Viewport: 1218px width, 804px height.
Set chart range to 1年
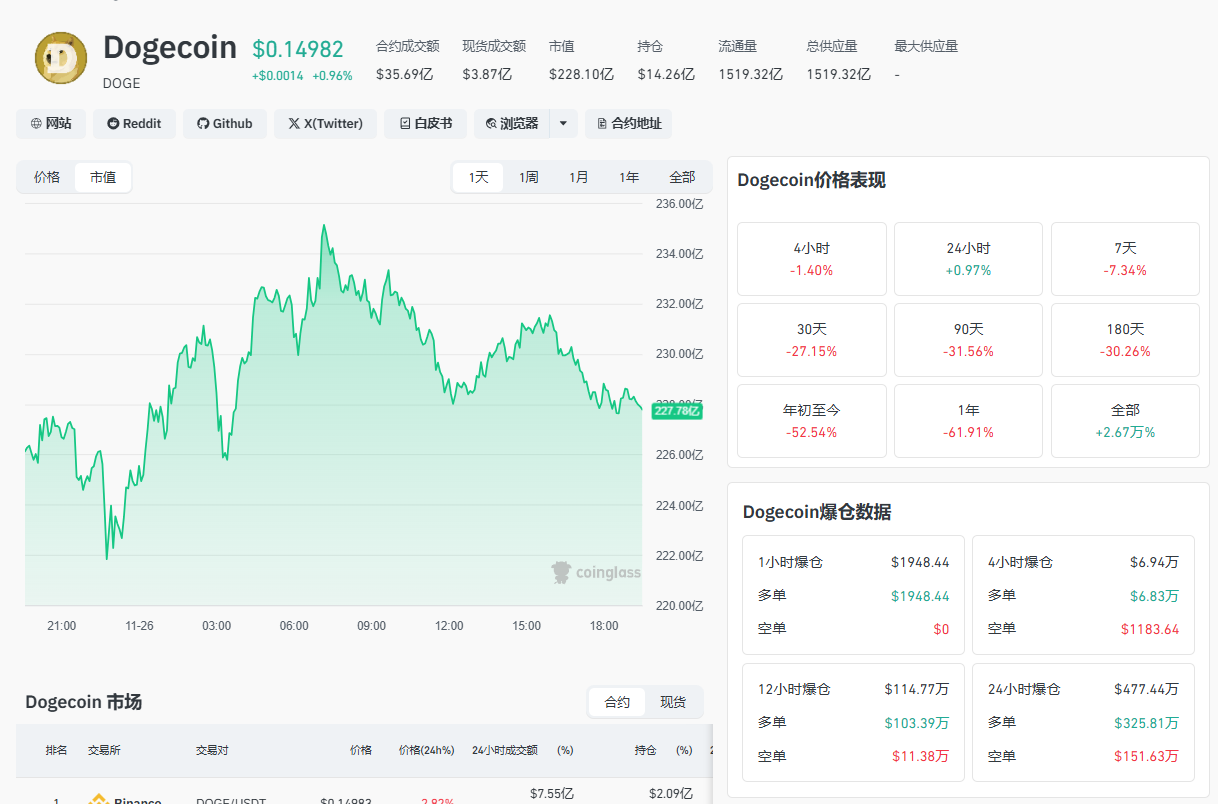(x=629, y=177)
